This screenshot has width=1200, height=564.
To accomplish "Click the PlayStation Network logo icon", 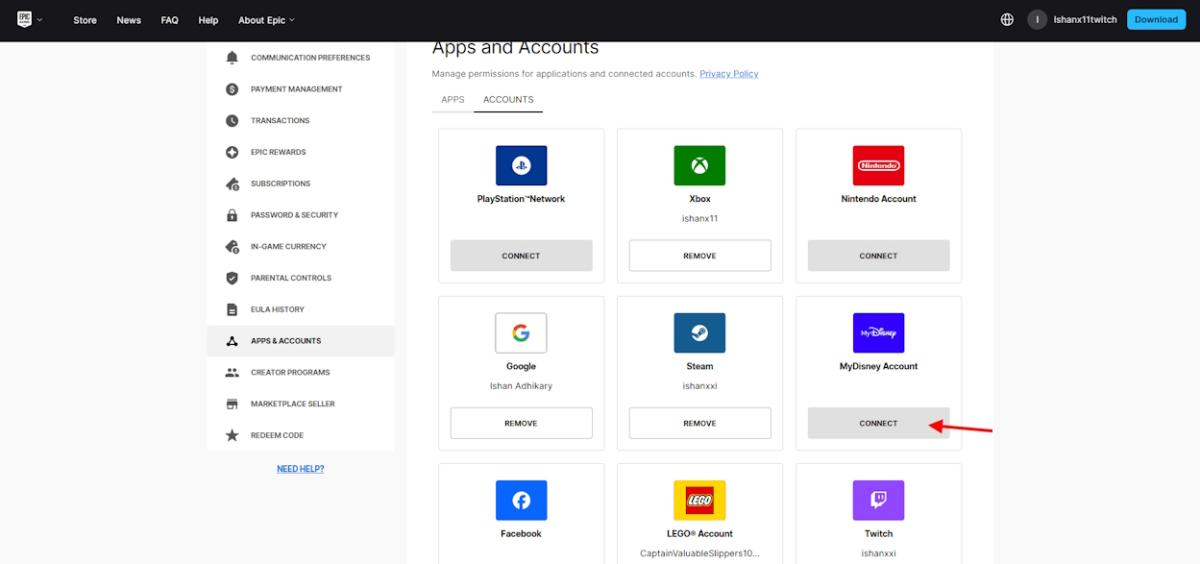I will [x=521, y=166].
